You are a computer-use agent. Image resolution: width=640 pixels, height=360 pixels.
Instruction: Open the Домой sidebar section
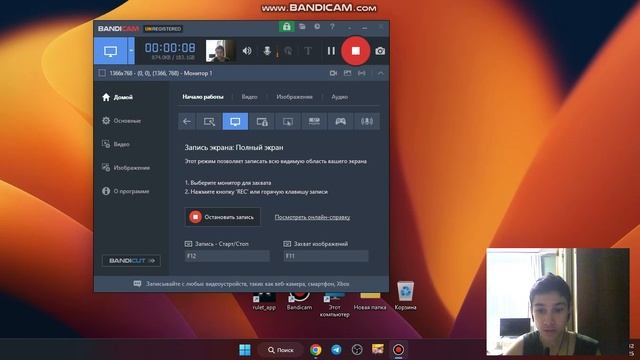point(118,97)
